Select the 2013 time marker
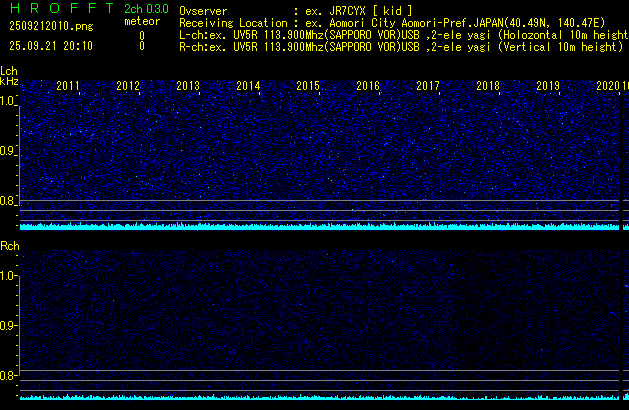Image resolution: width=629 pixels, height=410 pixels. click(x=188, y=87)
